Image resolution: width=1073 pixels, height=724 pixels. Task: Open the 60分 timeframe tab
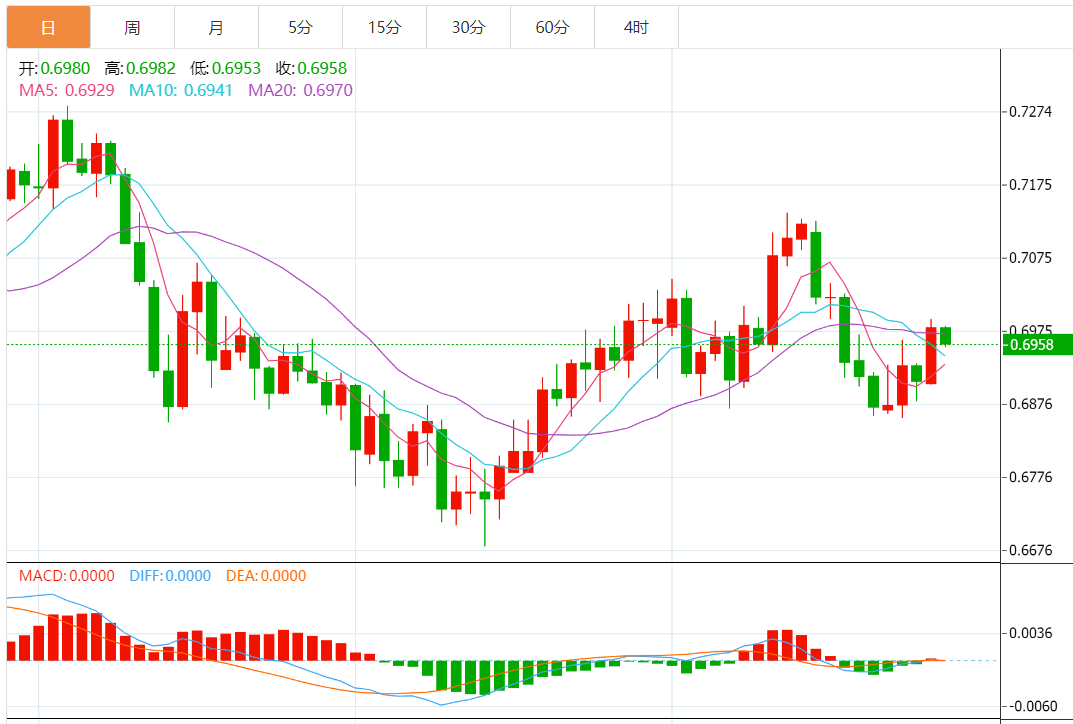pos(553,27)
